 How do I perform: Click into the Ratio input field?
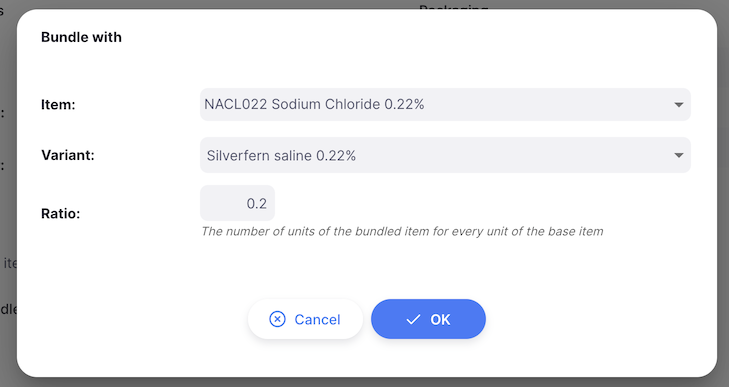(x=237, y=203)
